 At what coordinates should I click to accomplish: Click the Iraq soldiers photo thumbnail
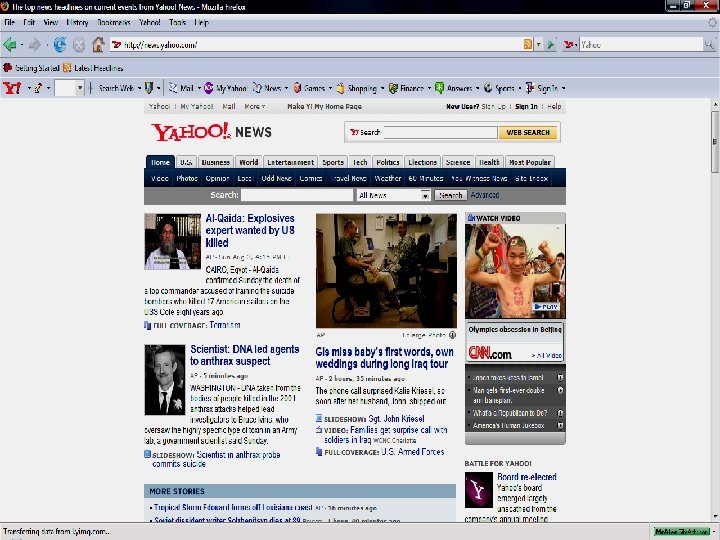pos(386,270)
